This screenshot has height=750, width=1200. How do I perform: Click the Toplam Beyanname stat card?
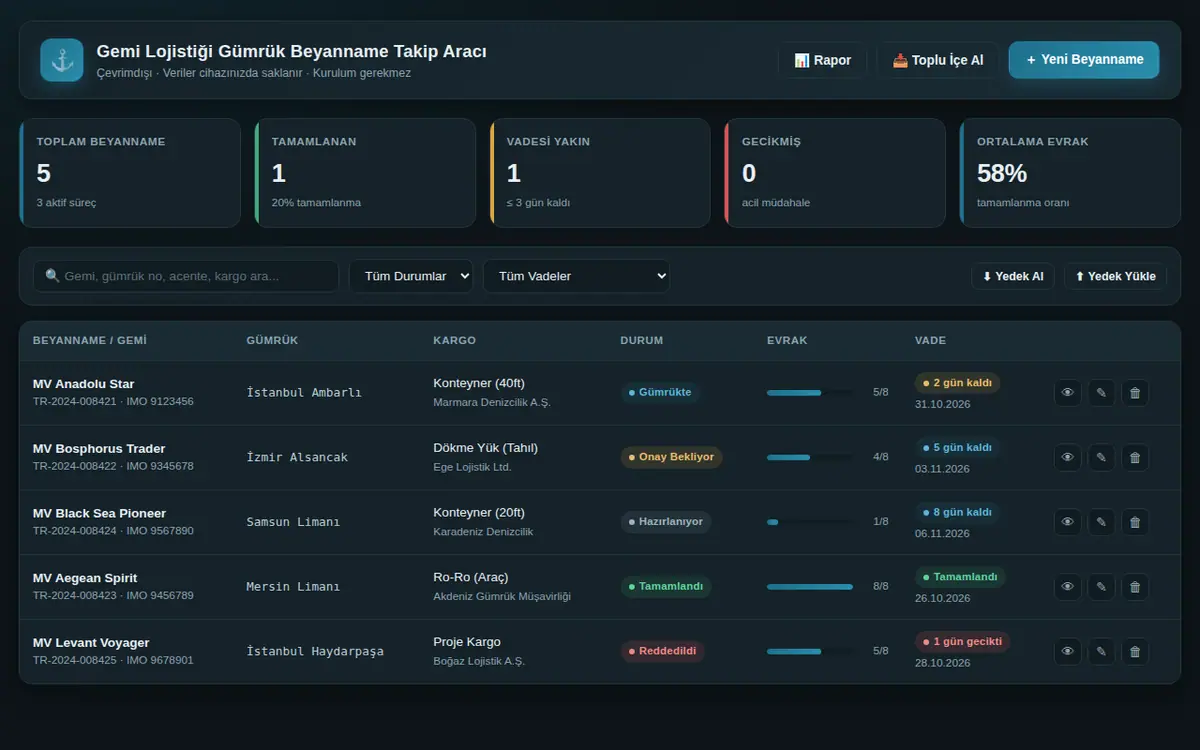point(130,173)
